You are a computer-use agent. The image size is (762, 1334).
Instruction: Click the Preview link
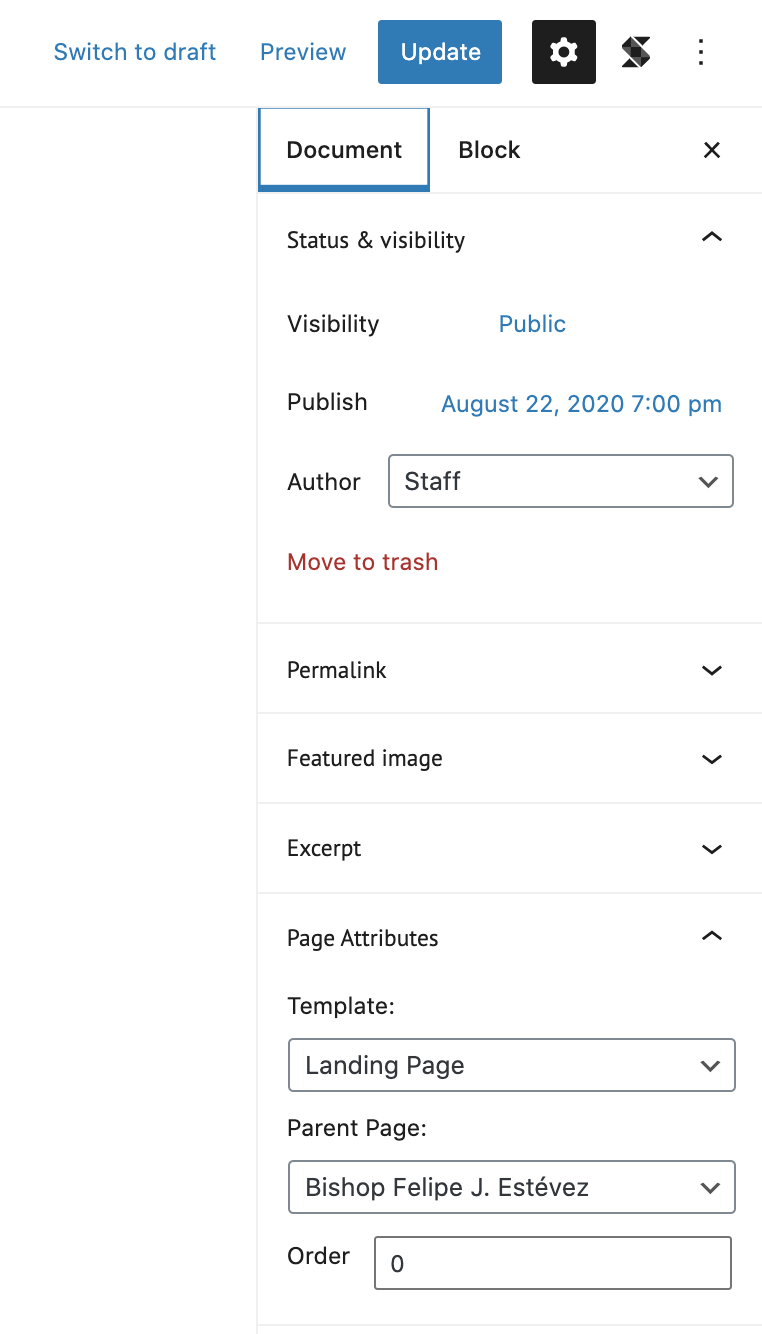(303, 52)
